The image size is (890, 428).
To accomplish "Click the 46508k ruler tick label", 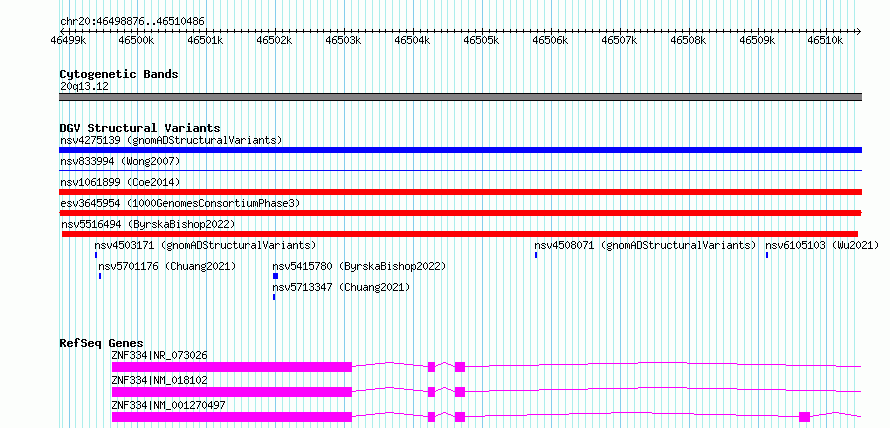I will 689,40.
